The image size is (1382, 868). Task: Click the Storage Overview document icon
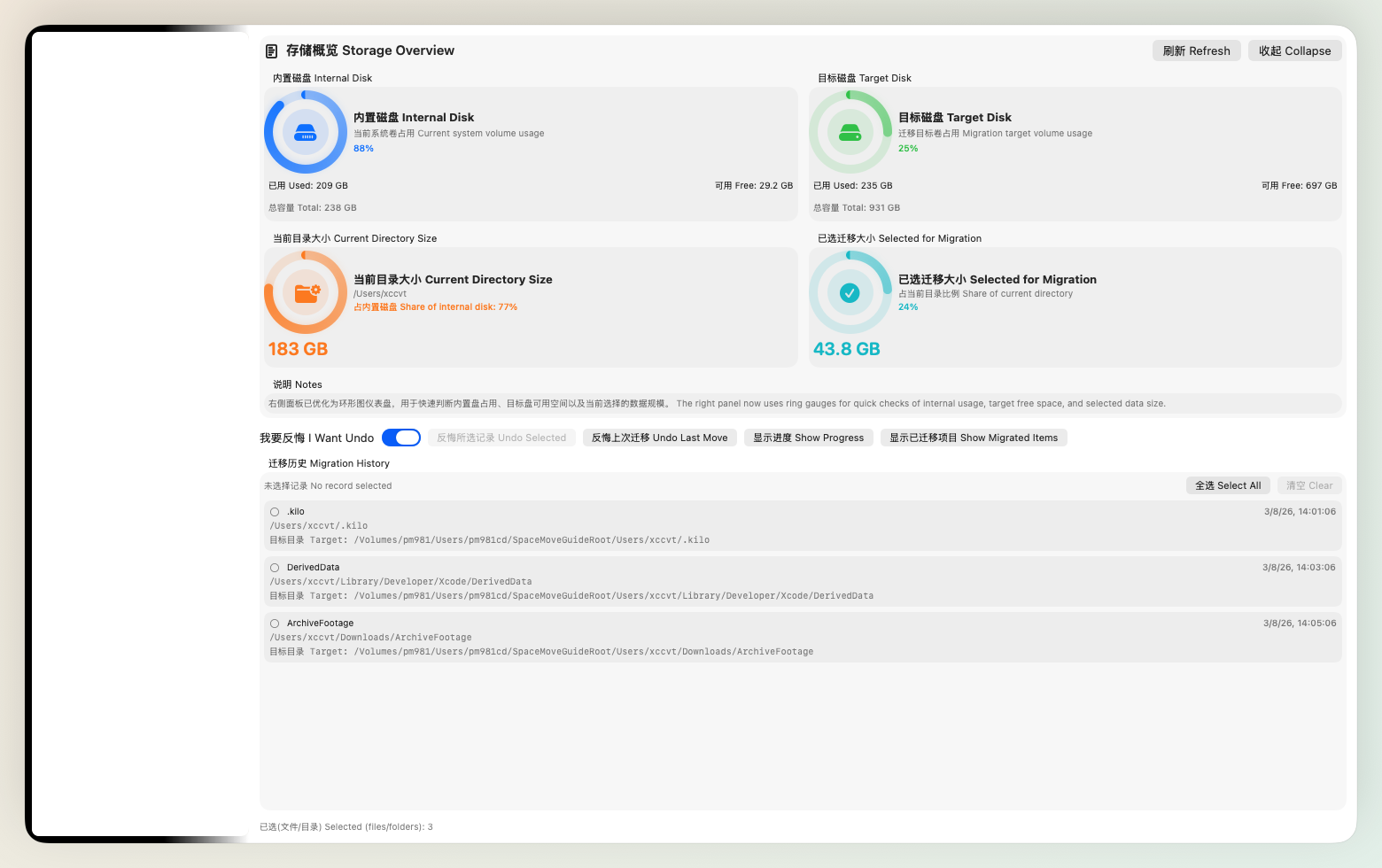click(x=272, y=51)
